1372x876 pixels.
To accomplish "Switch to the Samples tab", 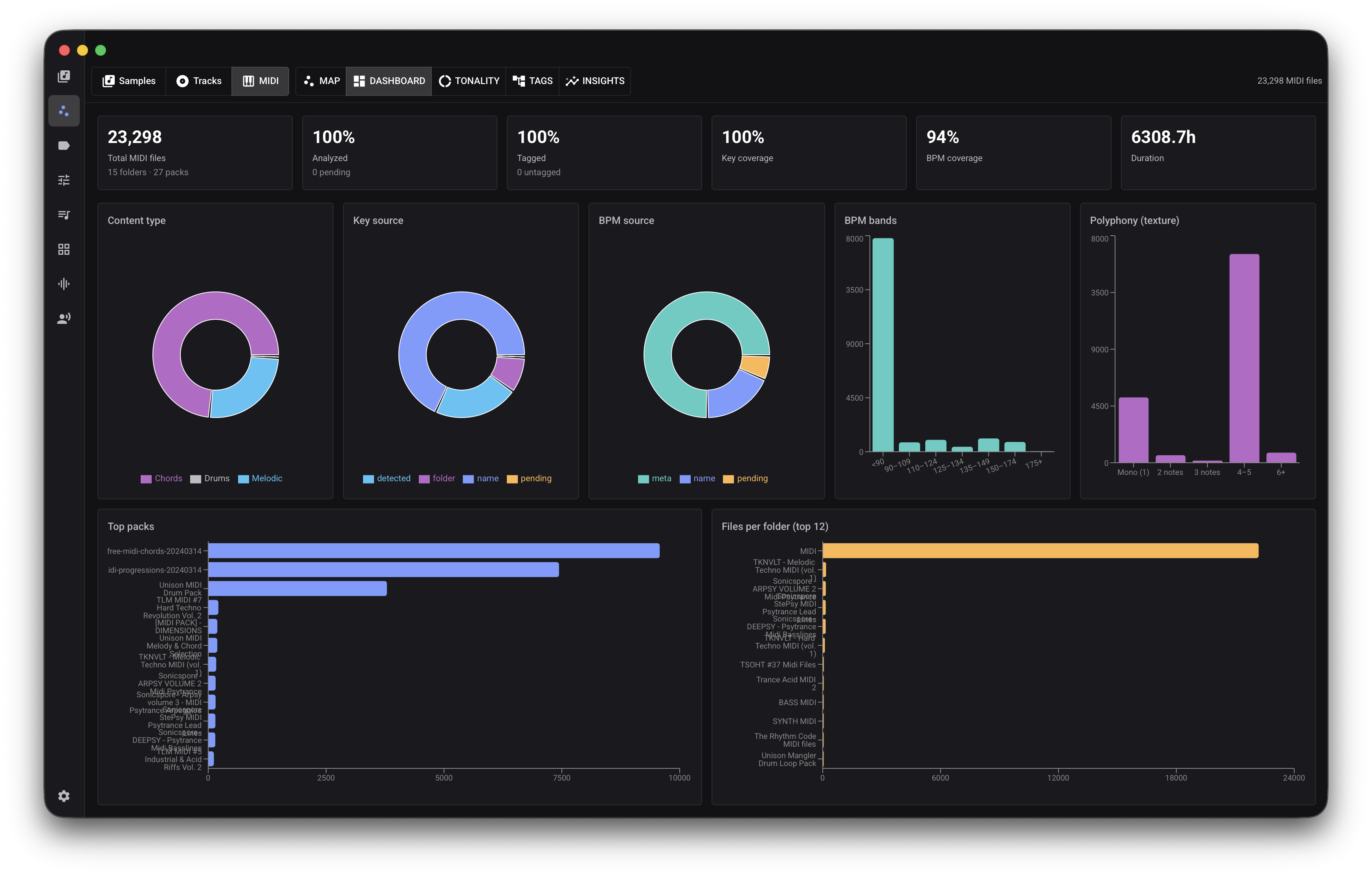I will coord(129,81).
